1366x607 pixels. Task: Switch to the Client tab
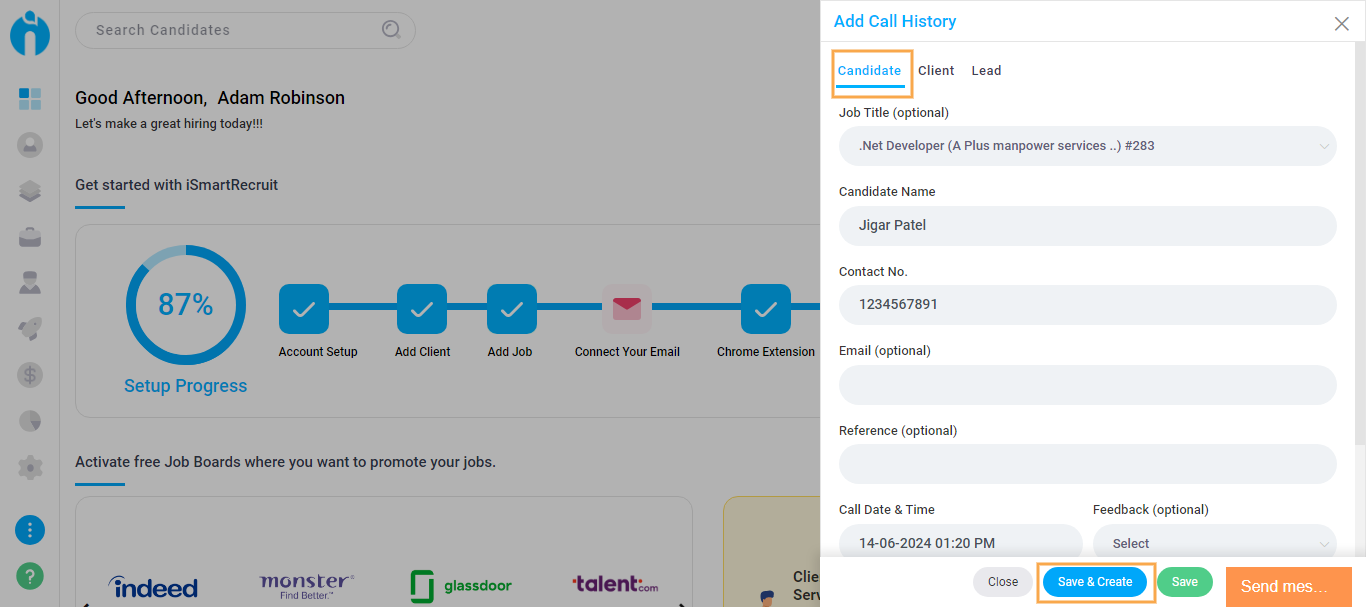point(936,71)
